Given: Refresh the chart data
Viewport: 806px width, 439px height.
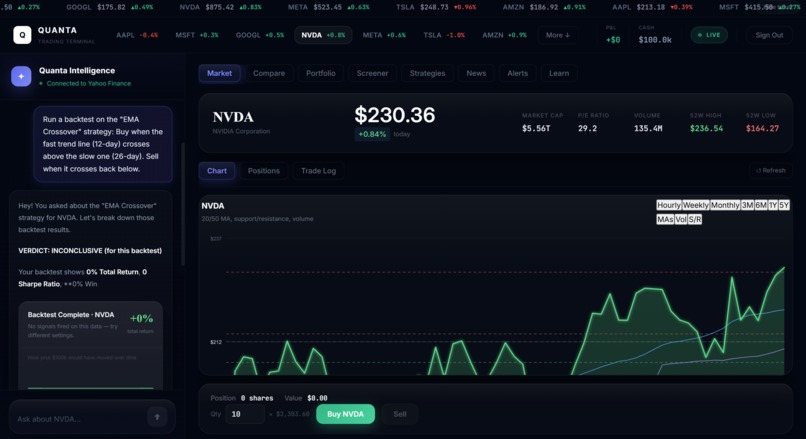Looking at the screenshot, I should coord(771,170).
